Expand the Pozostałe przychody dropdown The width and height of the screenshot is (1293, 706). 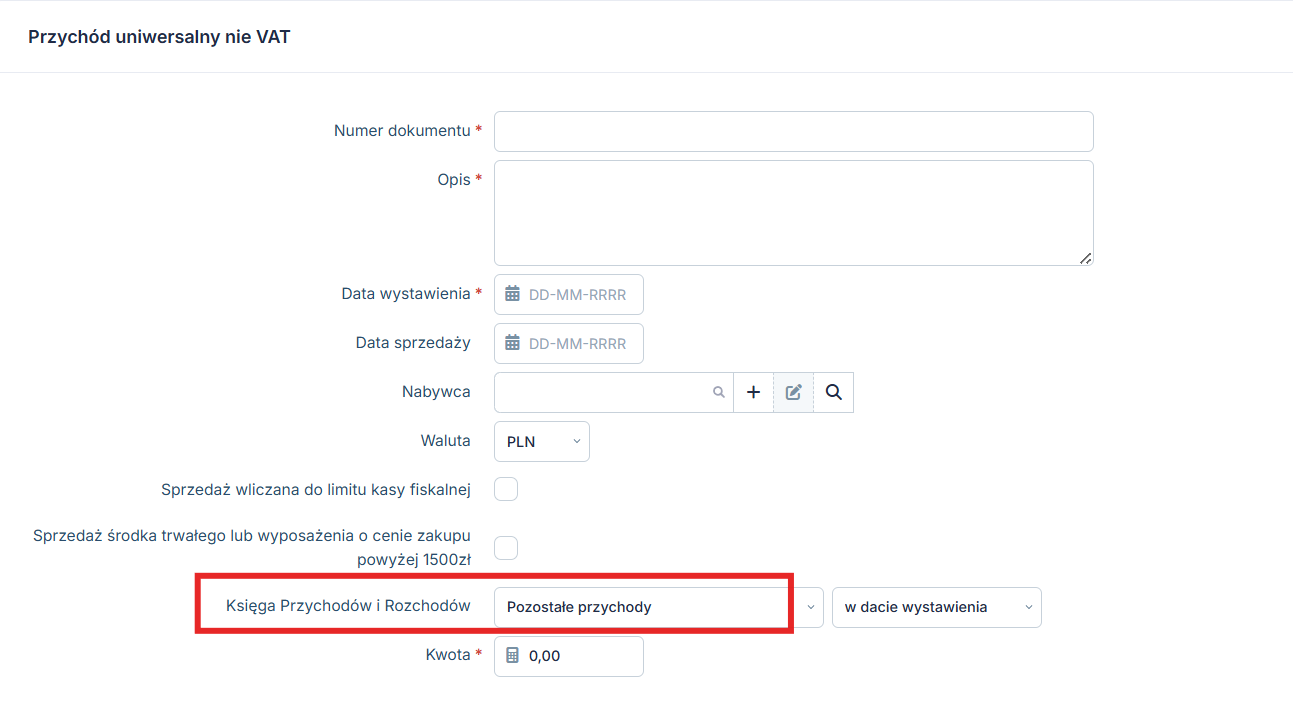pyautogui.click(x=809, y=607)
